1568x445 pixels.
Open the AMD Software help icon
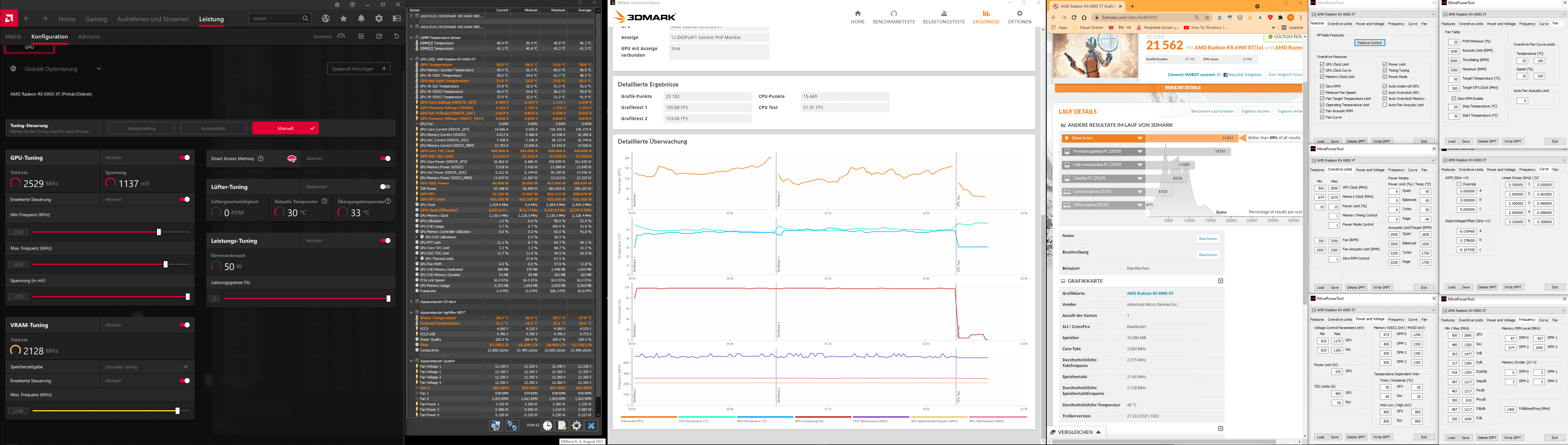pyautogui.click(x=352, y=4)
